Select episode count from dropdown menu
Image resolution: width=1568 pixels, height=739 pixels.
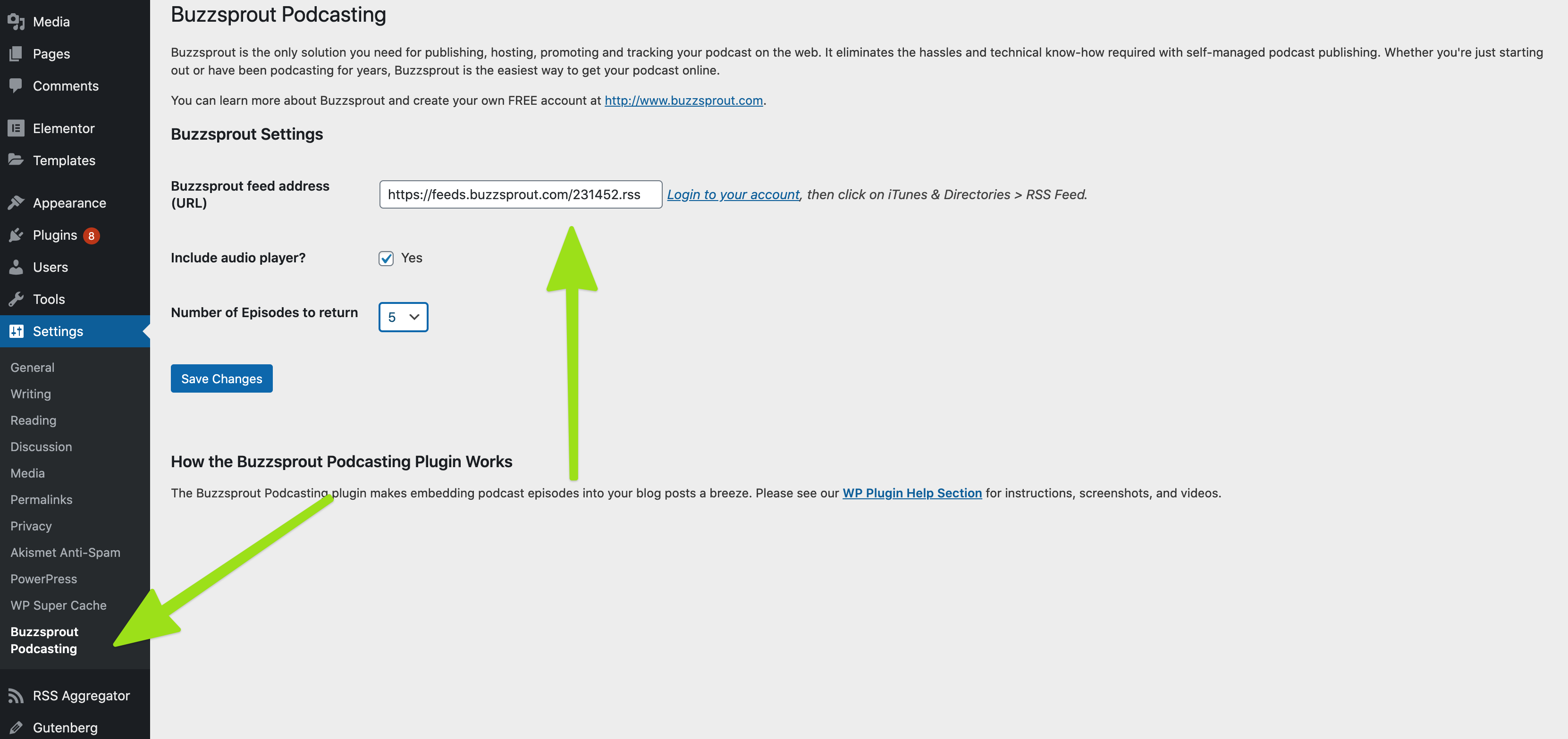pyautogui.click(x=403, y=316)
